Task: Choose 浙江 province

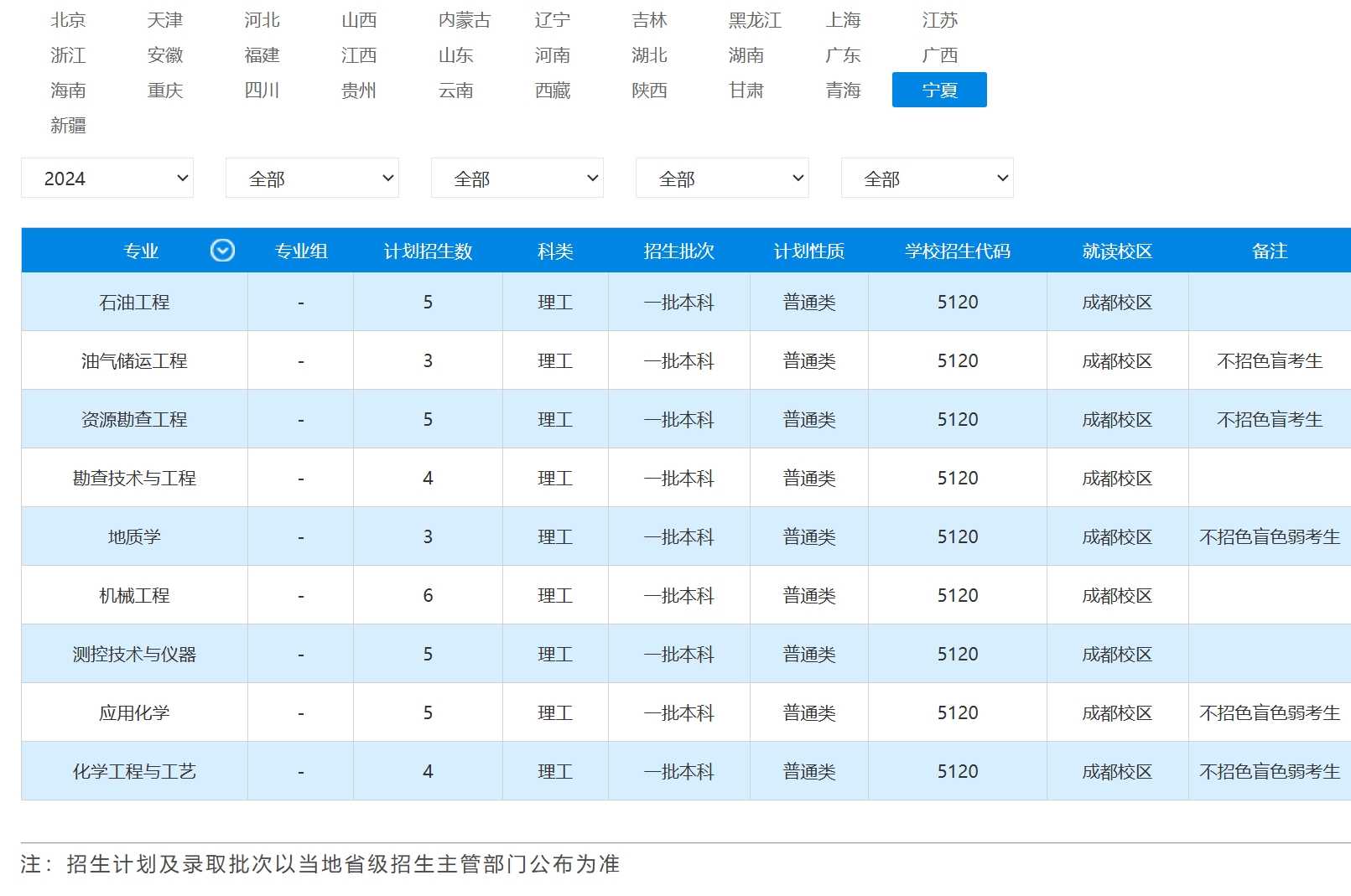Action: [68, 55]
